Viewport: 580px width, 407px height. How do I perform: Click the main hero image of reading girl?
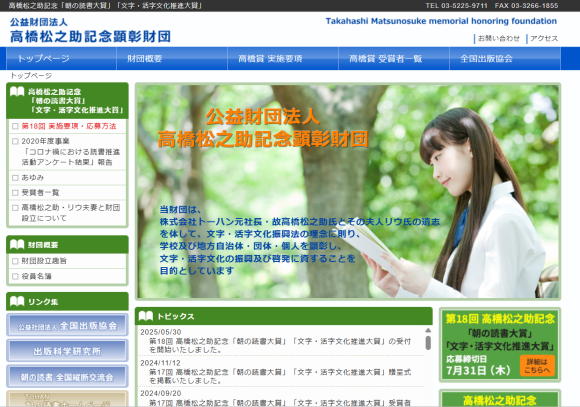348,191
